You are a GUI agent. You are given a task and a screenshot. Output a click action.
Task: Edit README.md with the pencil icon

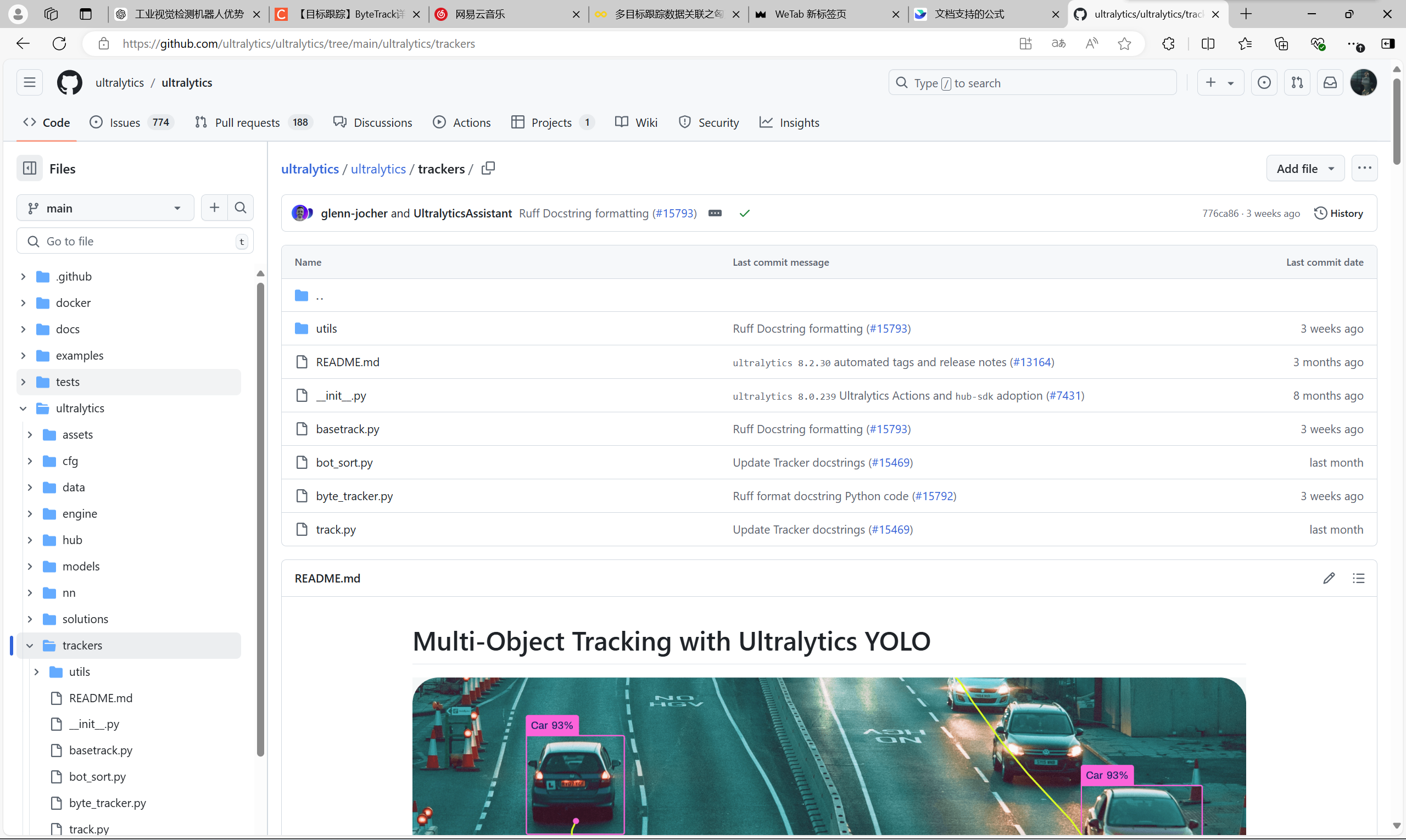point(1329,578)
